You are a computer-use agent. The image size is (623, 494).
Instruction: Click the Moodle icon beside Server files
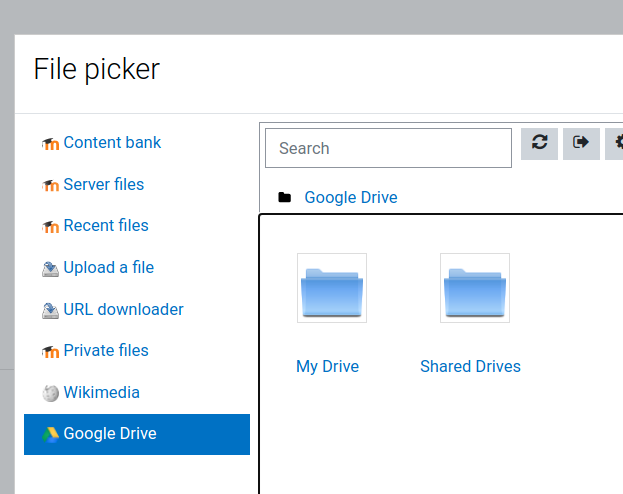tap(50, 185)
